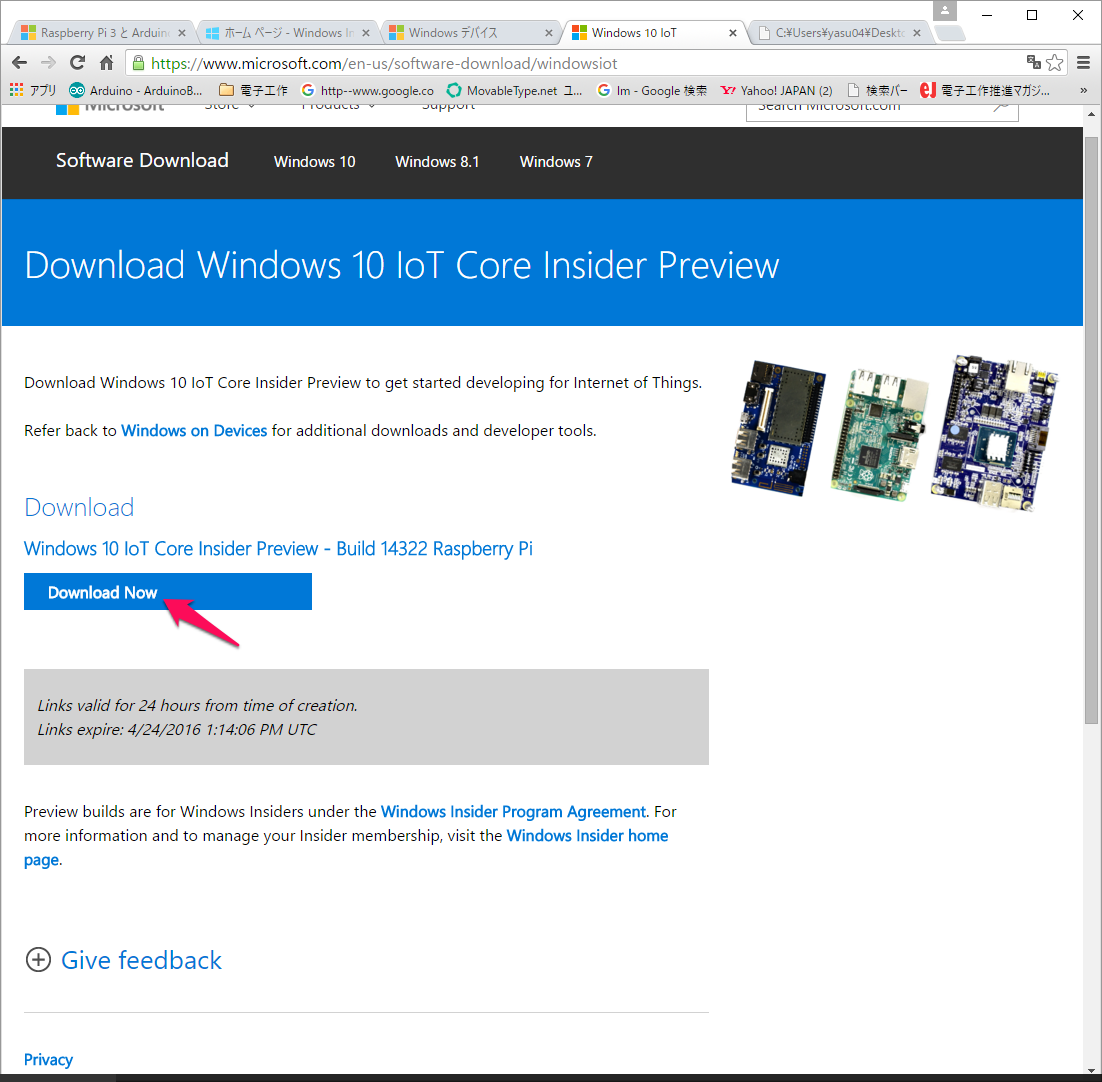Open the 電子工作推進マガジ... bookmark
The width and height of the screenshot is (1102, 1082).
point(985,91)
